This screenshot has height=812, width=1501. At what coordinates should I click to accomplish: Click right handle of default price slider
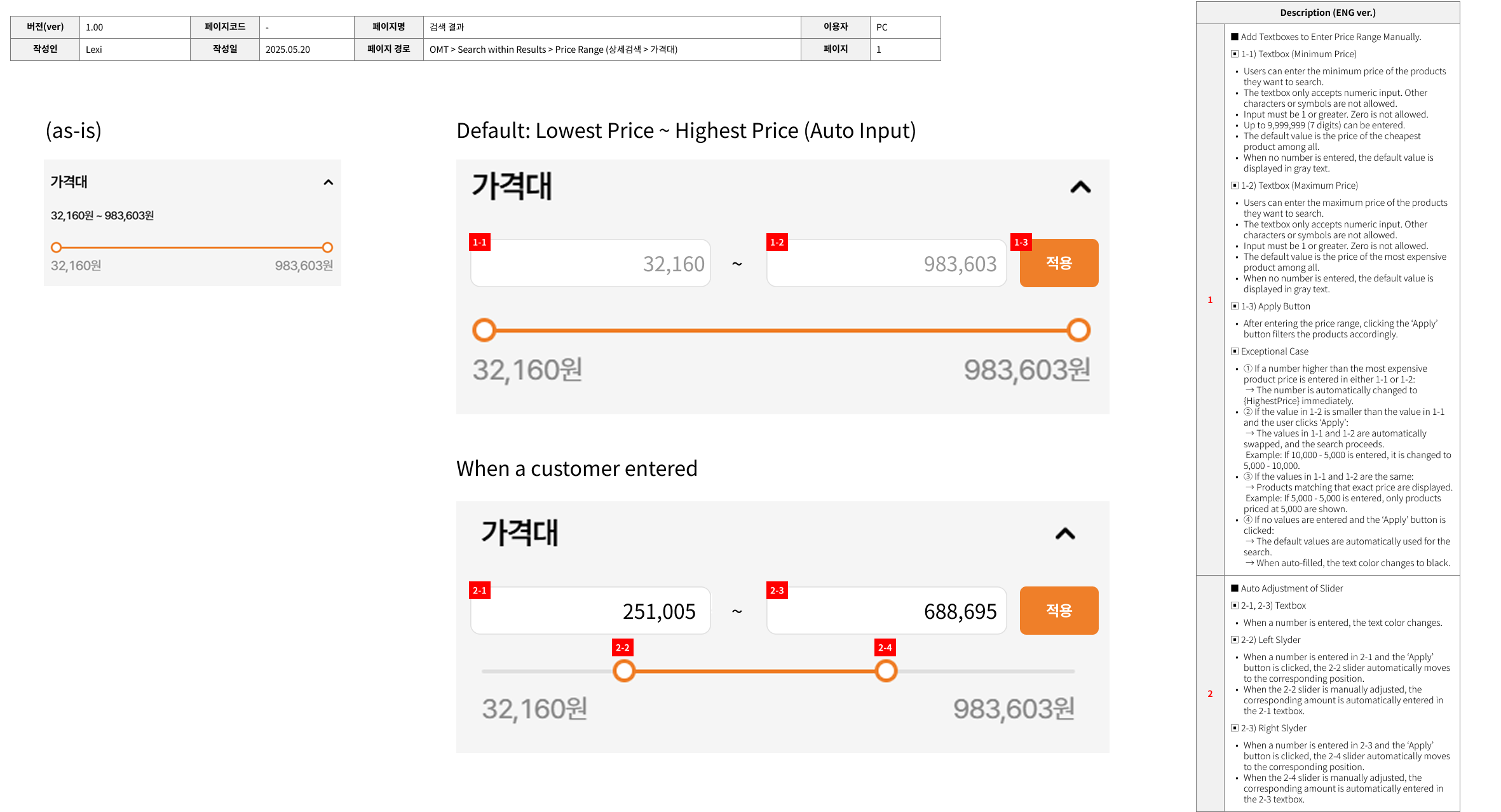[x=1078, y=330]
